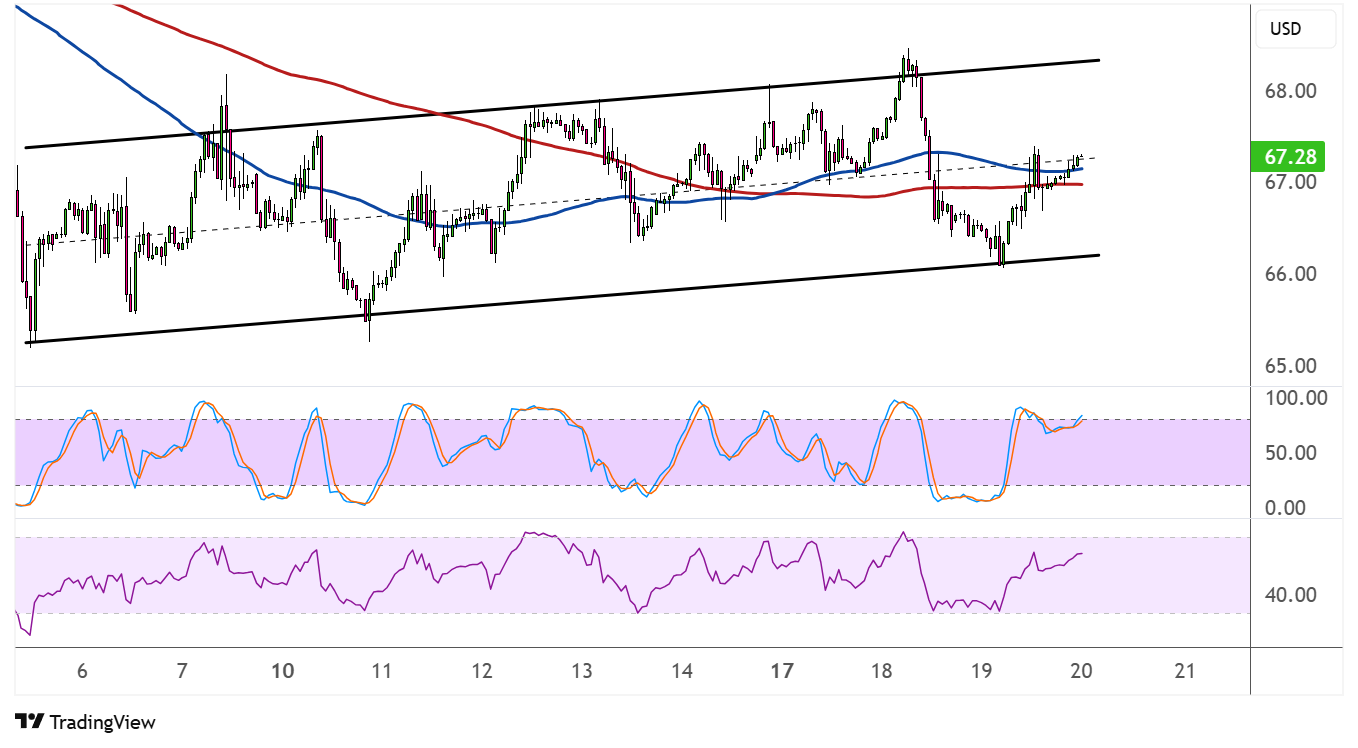The width and height of the screenshot is (1358, 748).
Task: Click the USD currency button
Action: pos(1295,29)
